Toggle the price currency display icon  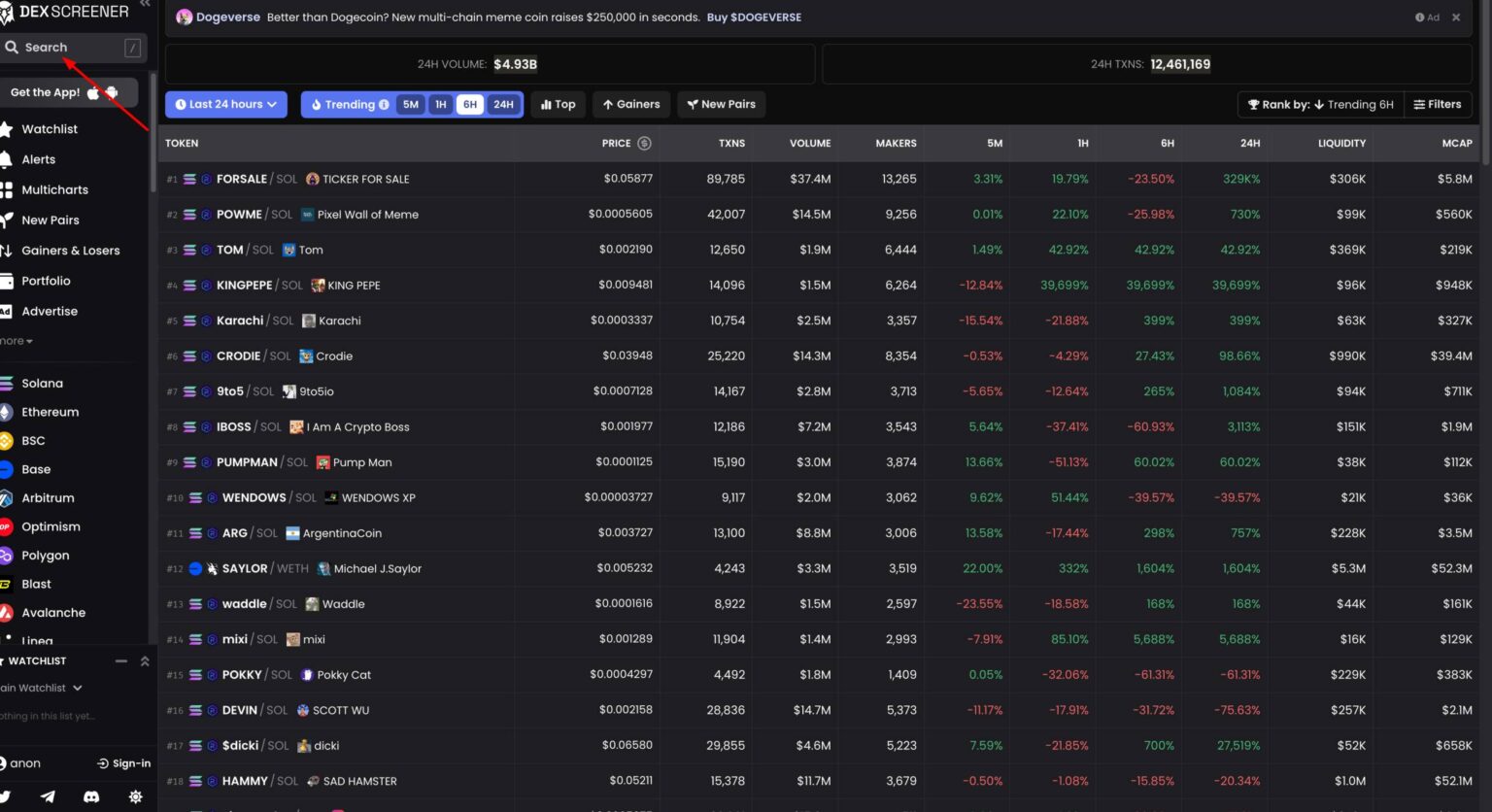click(x=642, y=143)
